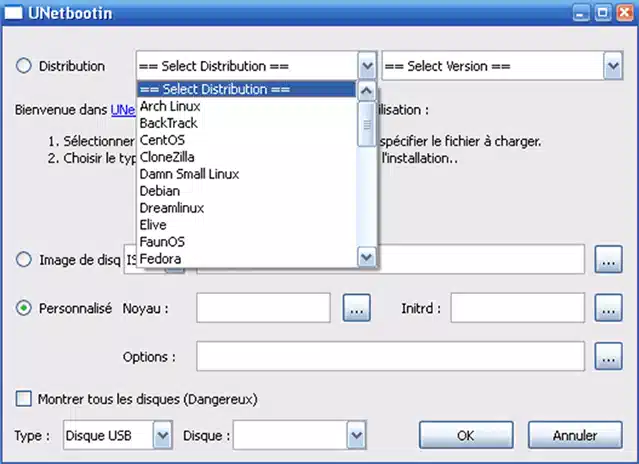Collapse the Select Distribution combo box arrow

pyautogui.click(x=367, y=66)
